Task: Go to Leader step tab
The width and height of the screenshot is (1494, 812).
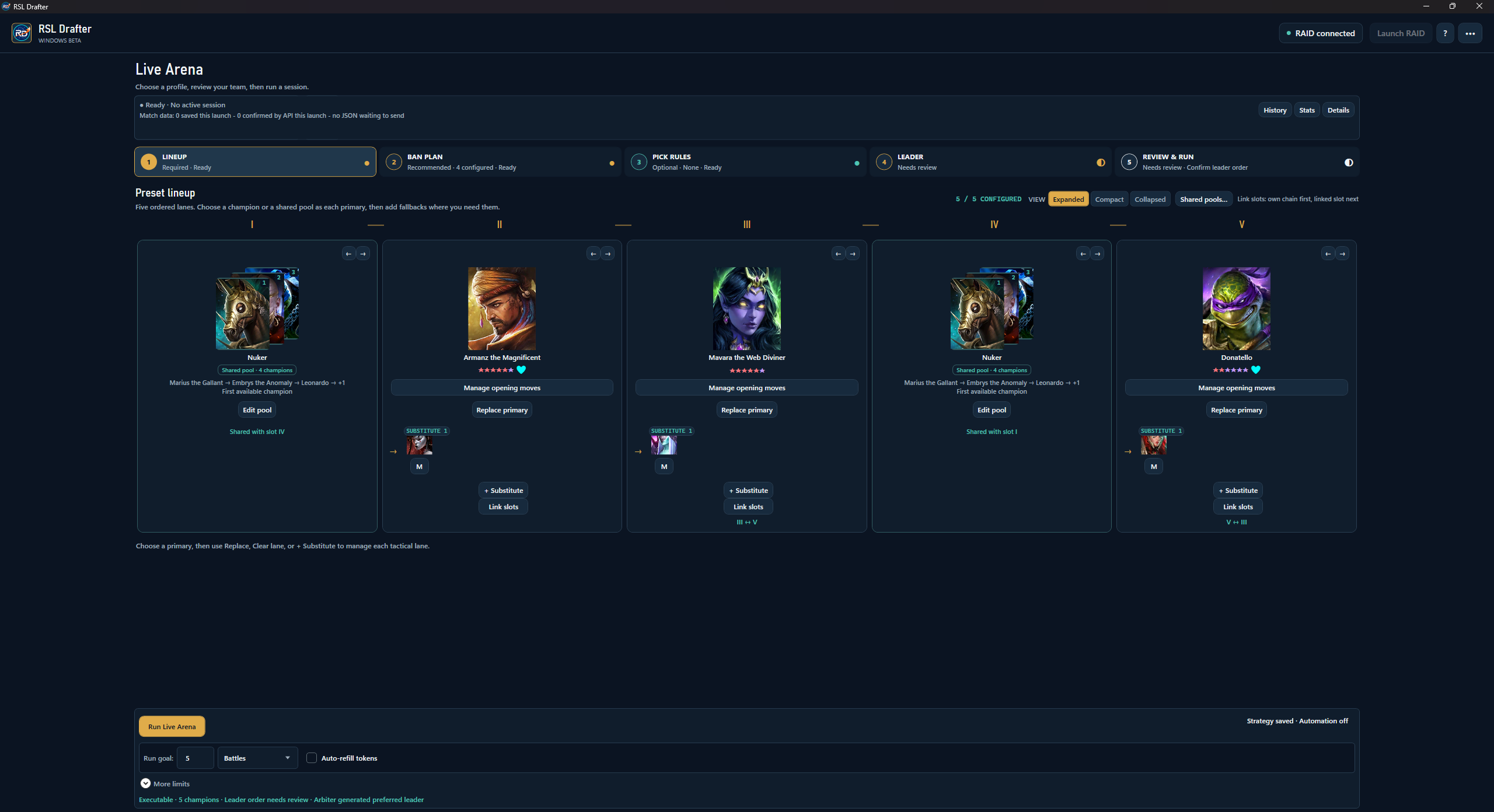Action: [x=990, y=162]
